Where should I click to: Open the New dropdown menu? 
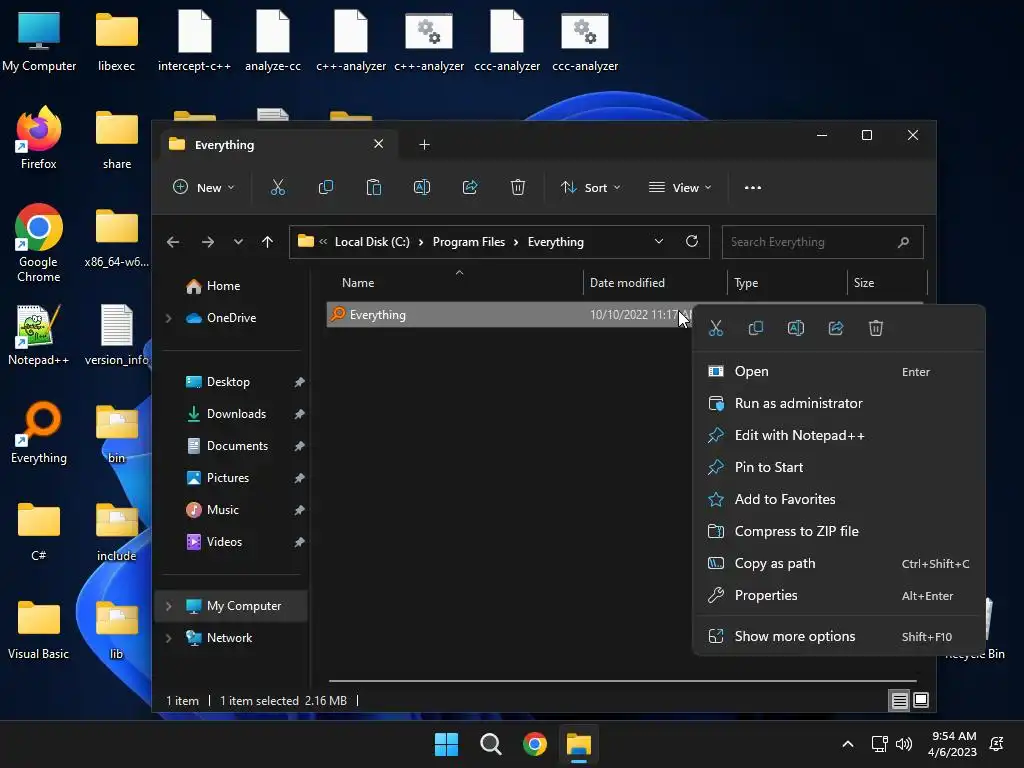pyautogui.click(x=203, y=187)
